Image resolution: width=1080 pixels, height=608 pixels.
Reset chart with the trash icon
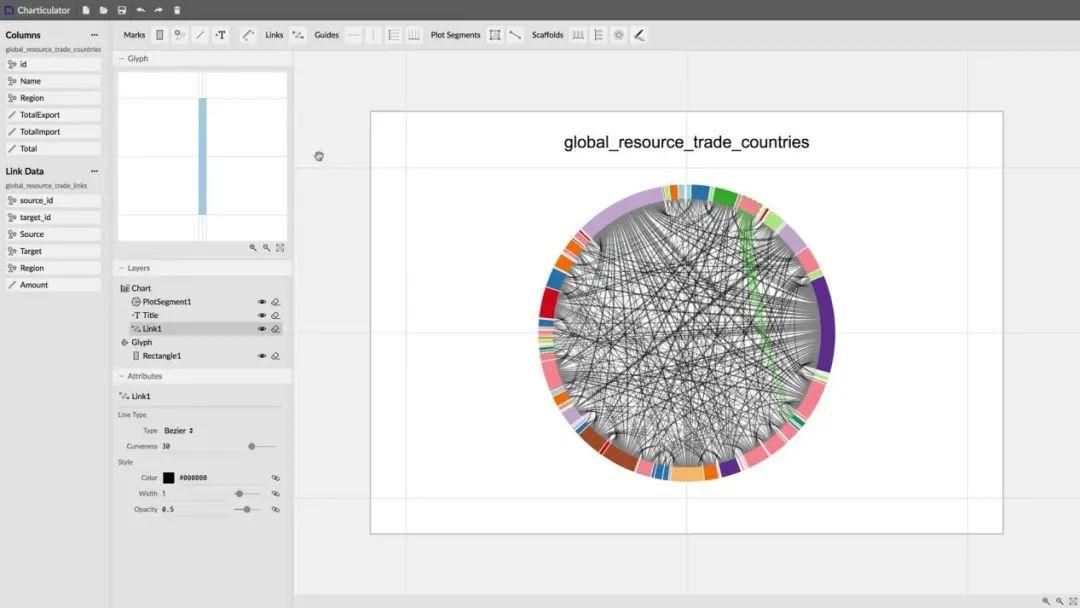pos(177,10)
